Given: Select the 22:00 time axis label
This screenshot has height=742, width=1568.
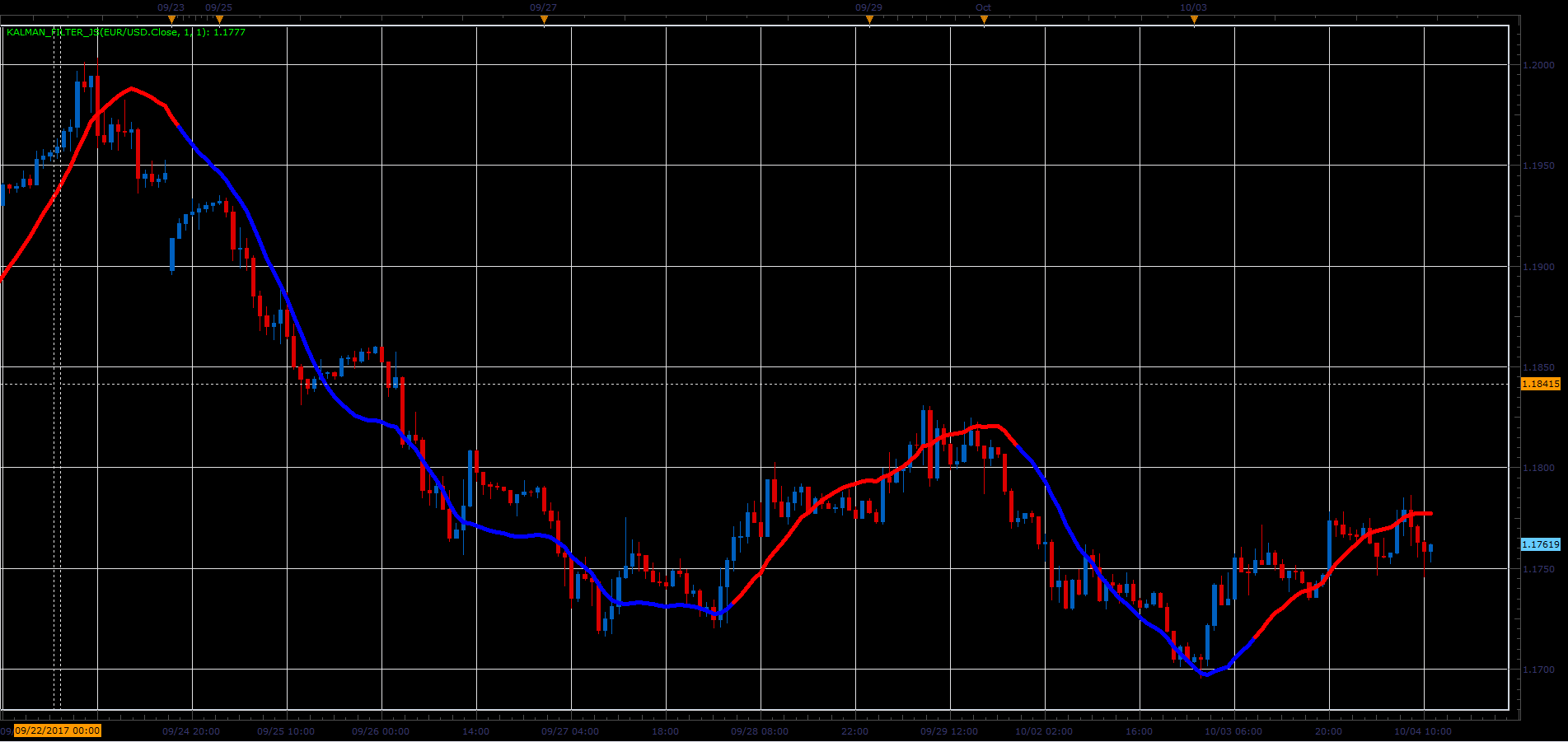Looking at the screenshot, I should [855, 731].
